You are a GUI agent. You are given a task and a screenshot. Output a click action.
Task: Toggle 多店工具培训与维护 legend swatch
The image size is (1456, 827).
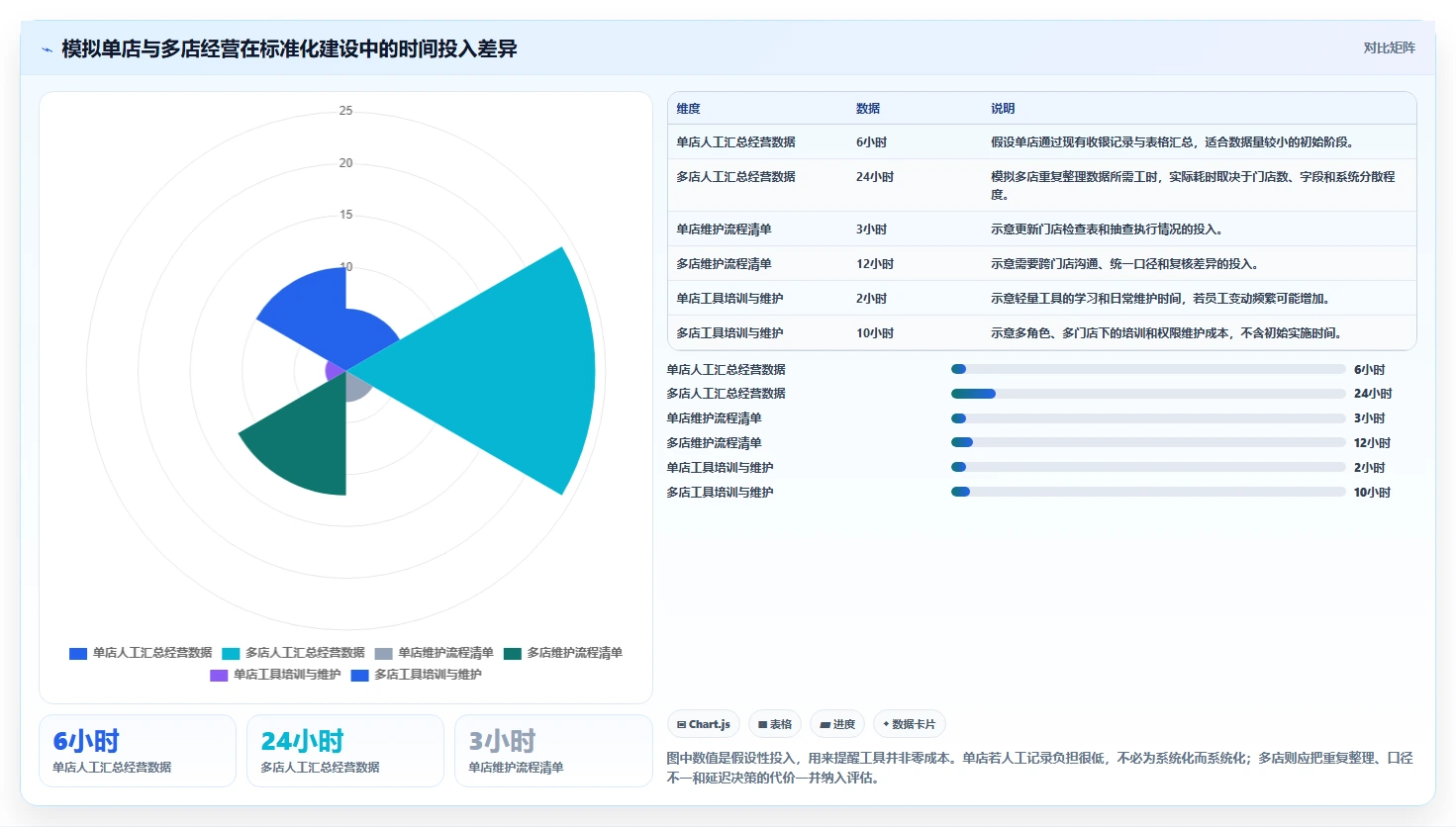click(360, 675)
